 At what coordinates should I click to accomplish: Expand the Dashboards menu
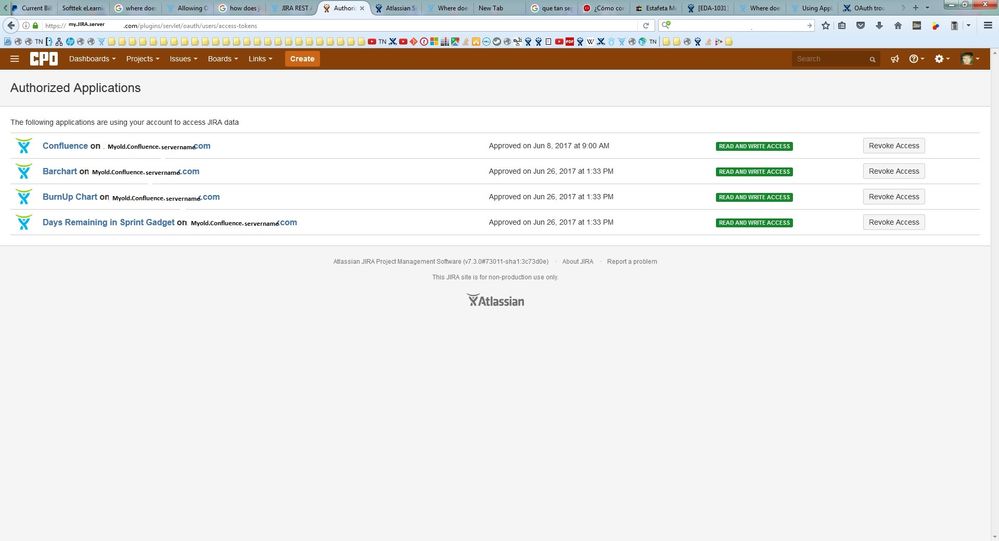click(x=92, y=59)
